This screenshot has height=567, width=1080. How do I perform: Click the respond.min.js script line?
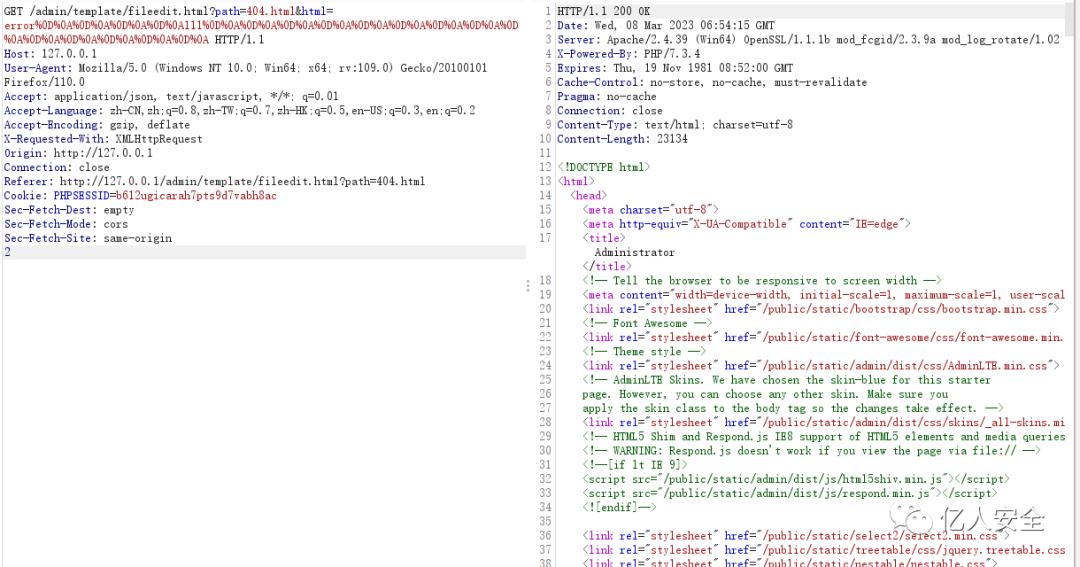pos(790,493)
